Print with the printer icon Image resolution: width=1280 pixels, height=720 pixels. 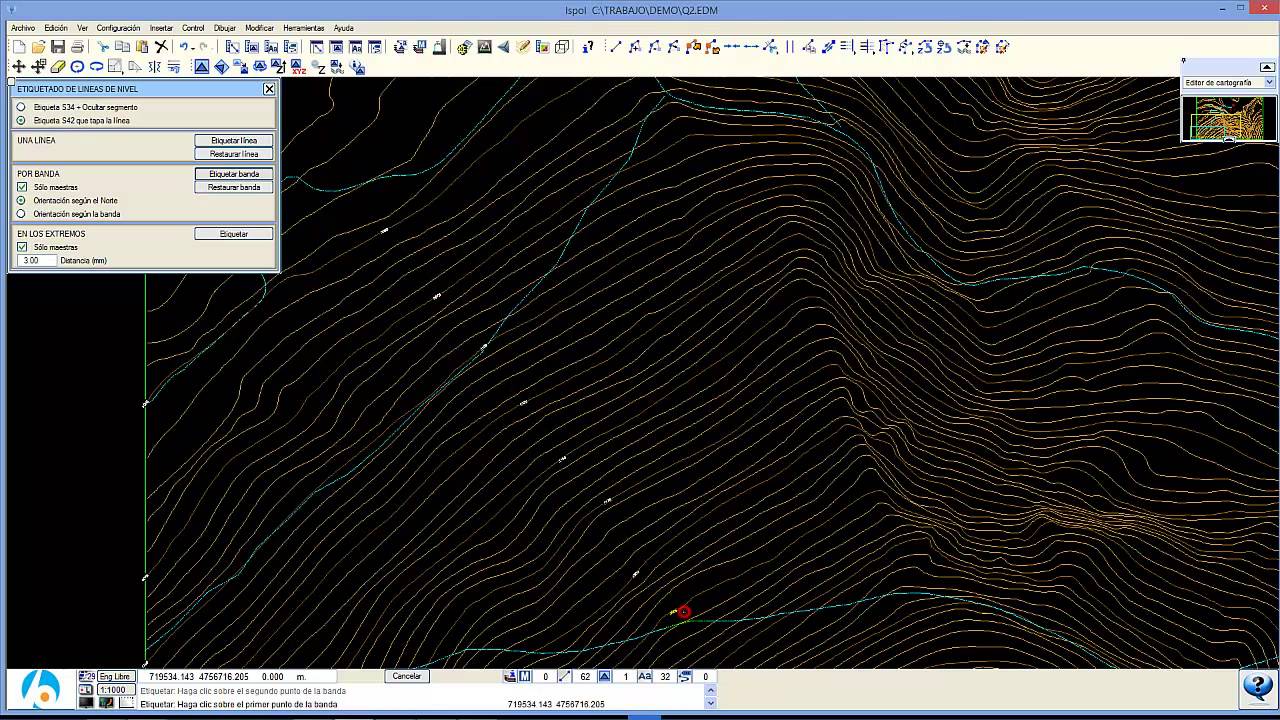pyautogui.click(x=77, y=47)
